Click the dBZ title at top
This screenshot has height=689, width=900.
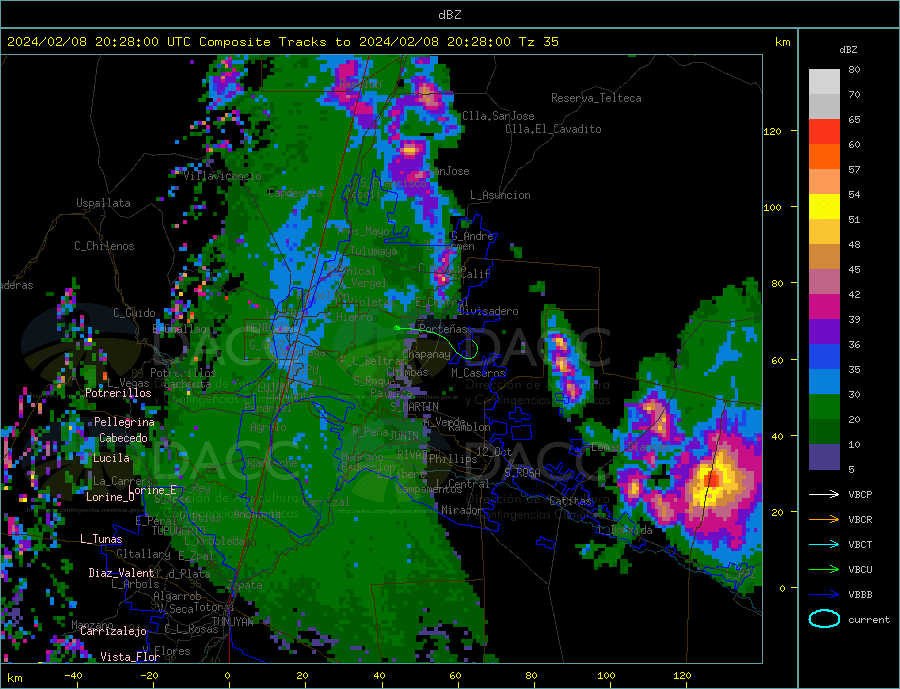pyautogui.click(x=449, y=15)
